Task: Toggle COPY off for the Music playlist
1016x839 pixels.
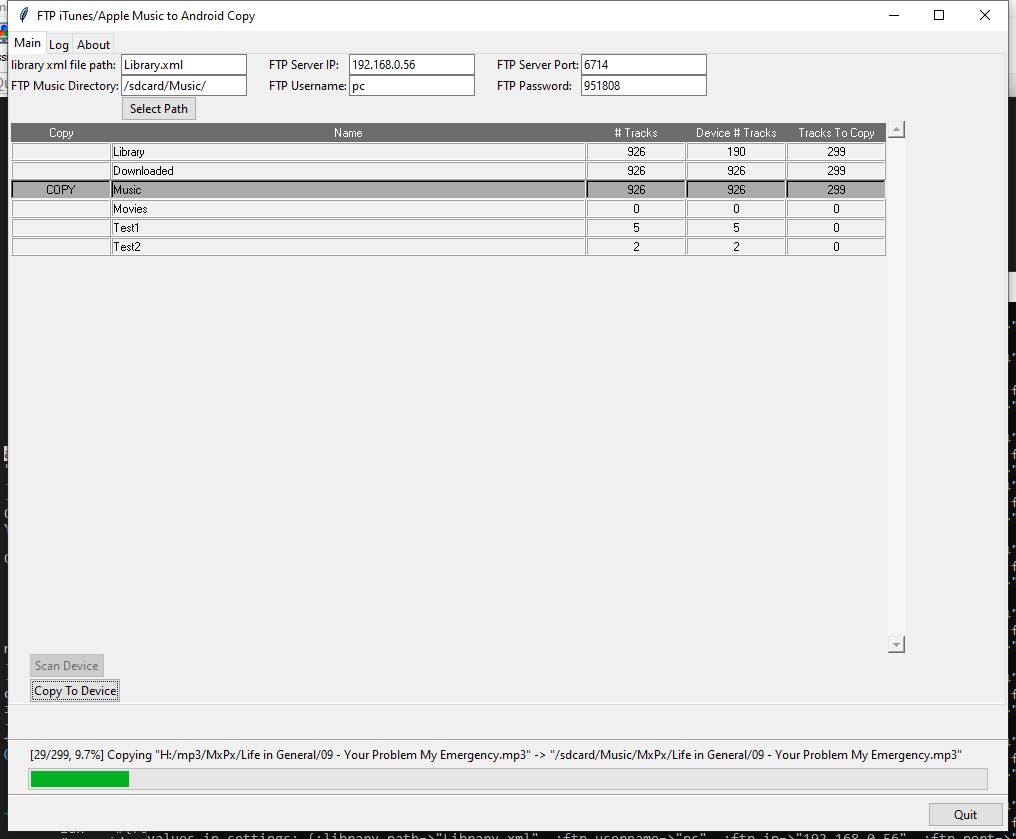Action: pyautogui.click(x=60, y=189)
